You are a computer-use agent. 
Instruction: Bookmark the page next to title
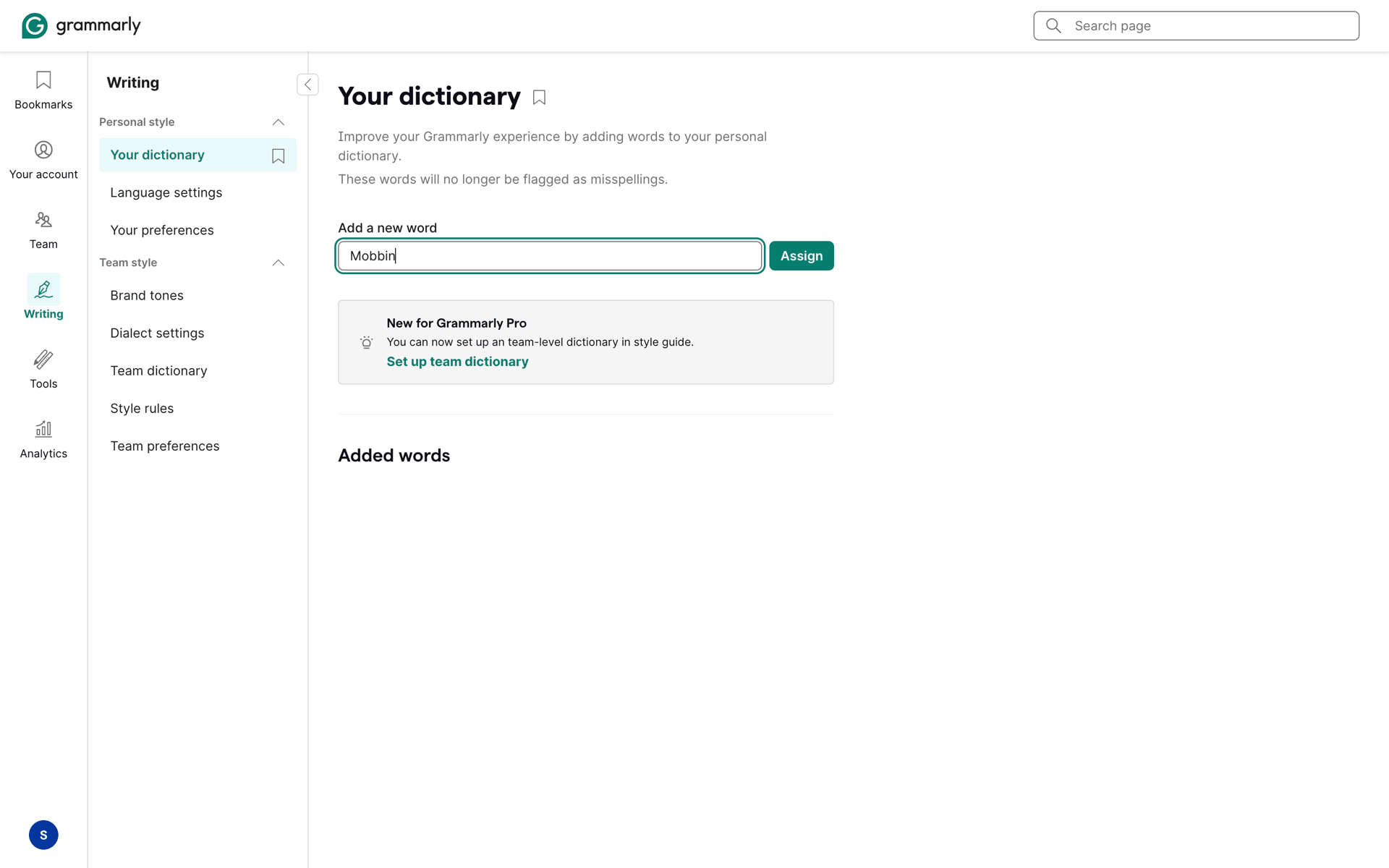[x=539, y=97]
